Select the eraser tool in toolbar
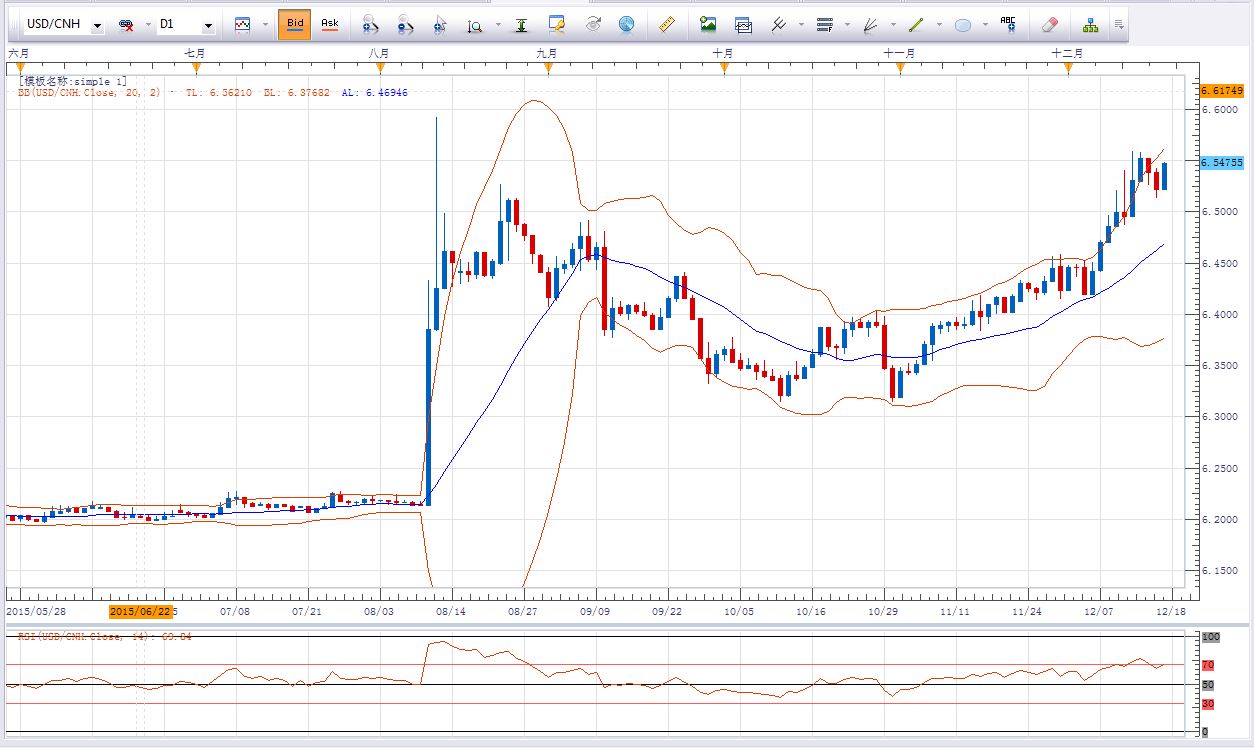 pyautogui.click(x=1049, y=25)
